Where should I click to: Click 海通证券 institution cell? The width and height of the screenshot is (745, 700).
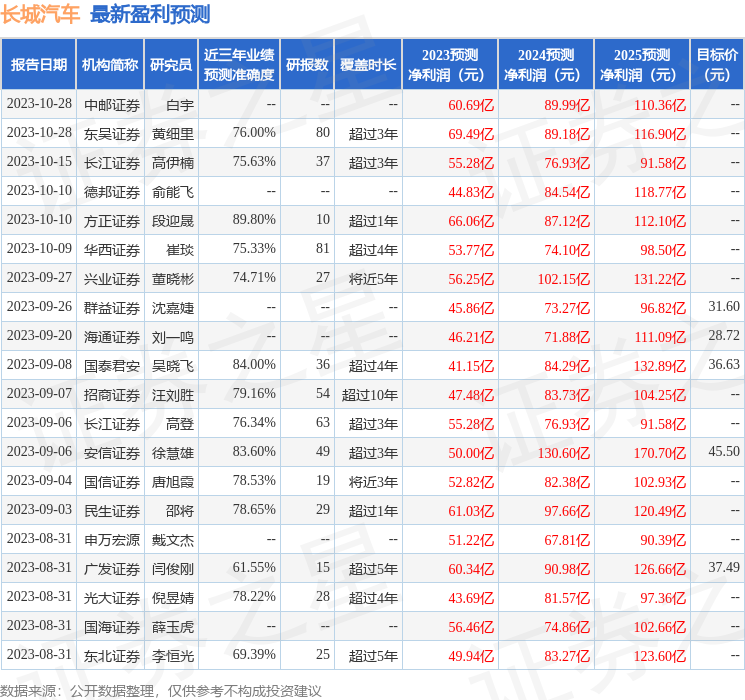(x=112, y=337)
